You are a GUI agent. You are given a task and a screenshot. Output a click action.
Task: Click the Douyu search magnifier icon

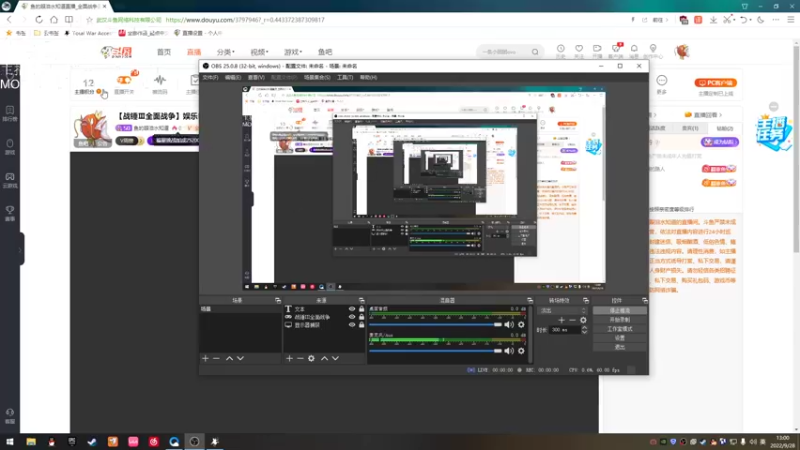tap(535, 52)
